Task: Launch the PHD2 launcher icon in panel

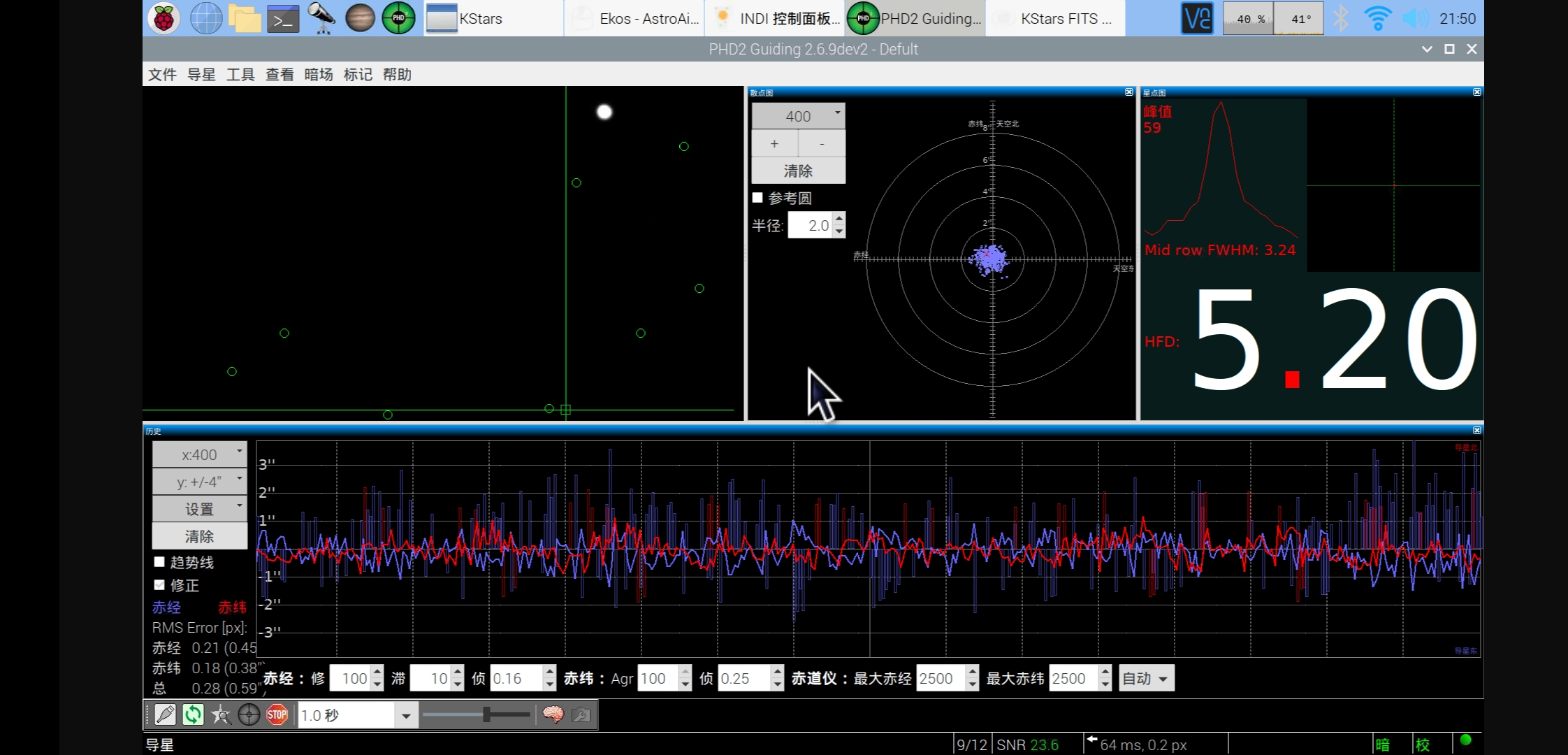Action: (x=398, y=18)
